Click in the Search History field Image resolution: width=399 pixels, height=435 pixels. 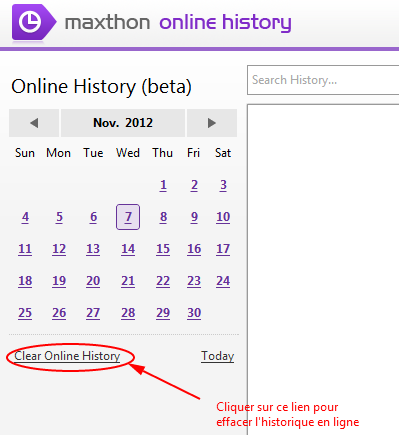coord(323,80)
